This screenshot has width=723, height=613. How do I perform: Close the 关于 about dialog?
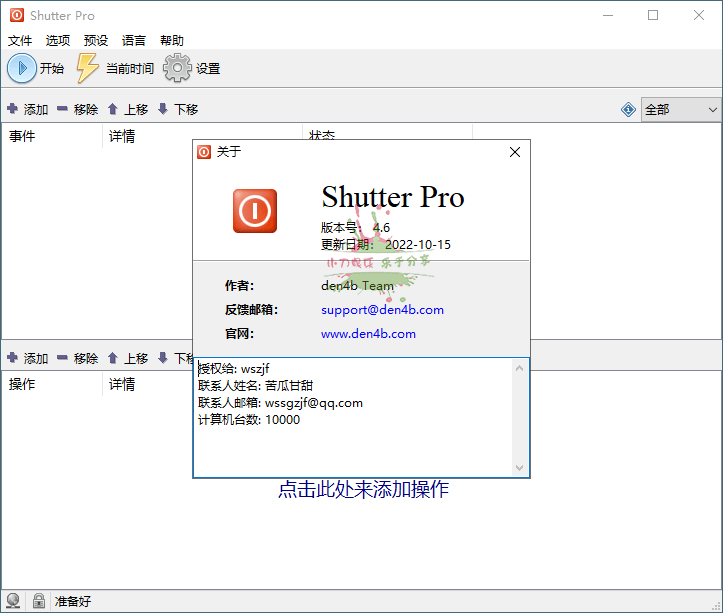coord(515,152)
